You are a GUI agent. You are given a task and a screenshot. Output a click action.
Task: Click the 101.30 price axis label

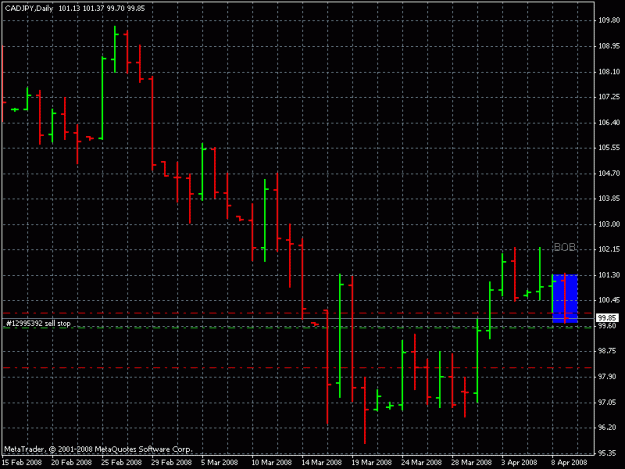[x=609, y=275]
